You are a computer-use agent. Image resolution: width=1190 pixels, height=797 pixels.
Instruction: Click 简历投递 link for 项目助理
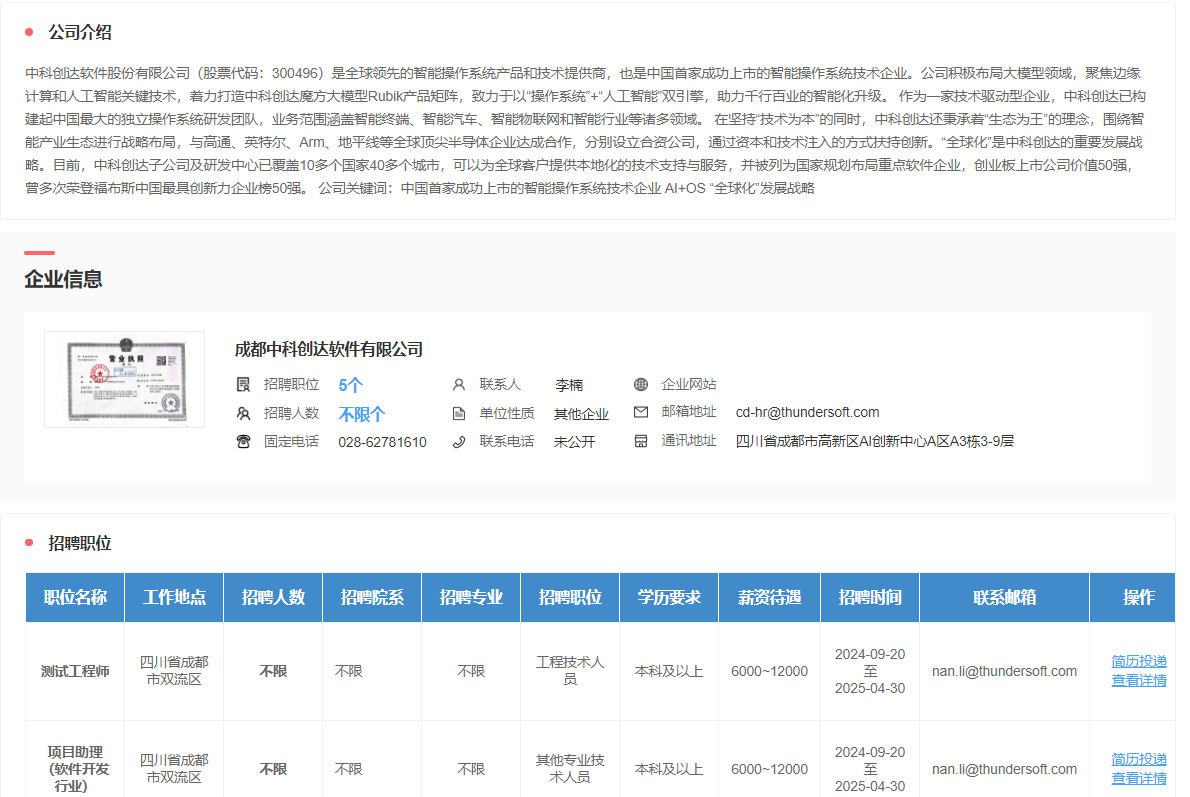[1138, 759]
